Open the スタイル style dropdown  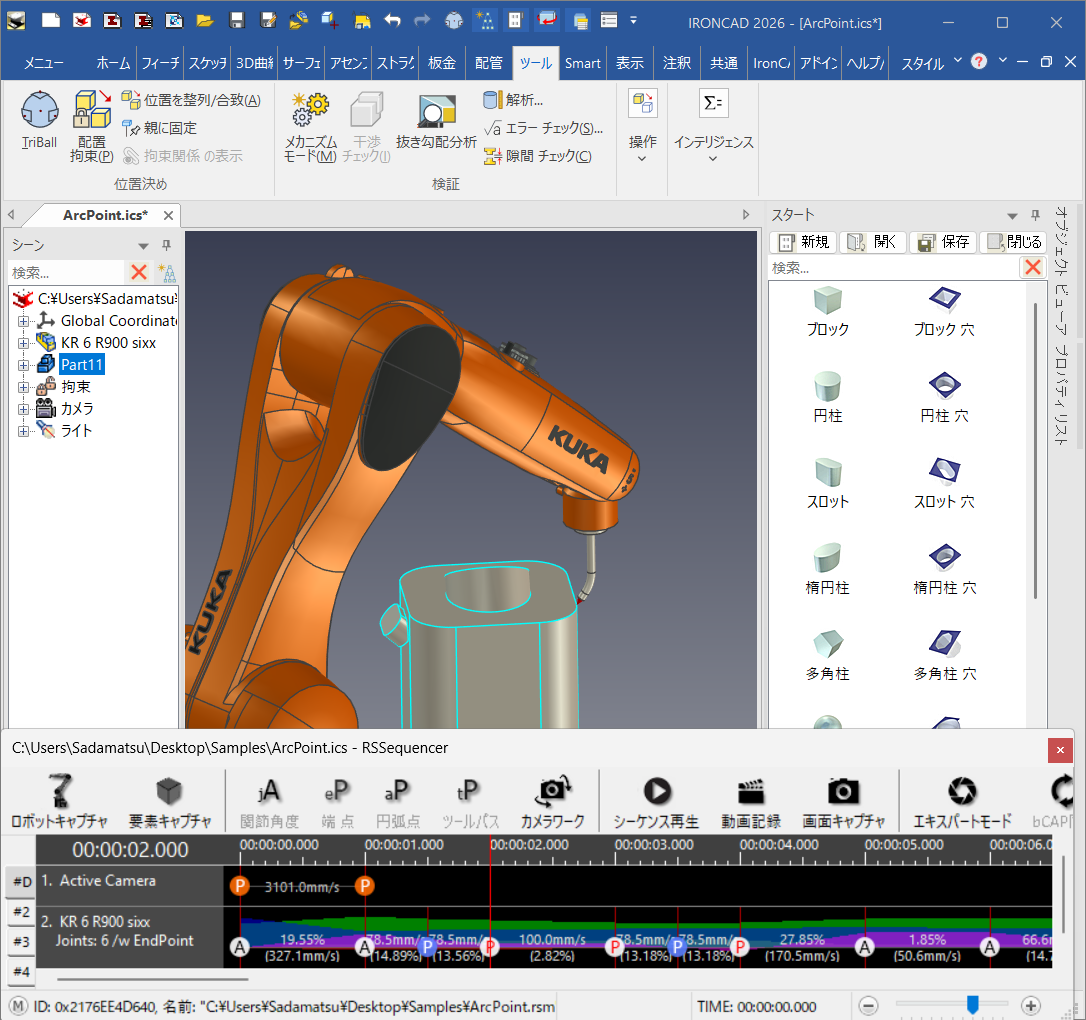[x=931, y=63]
